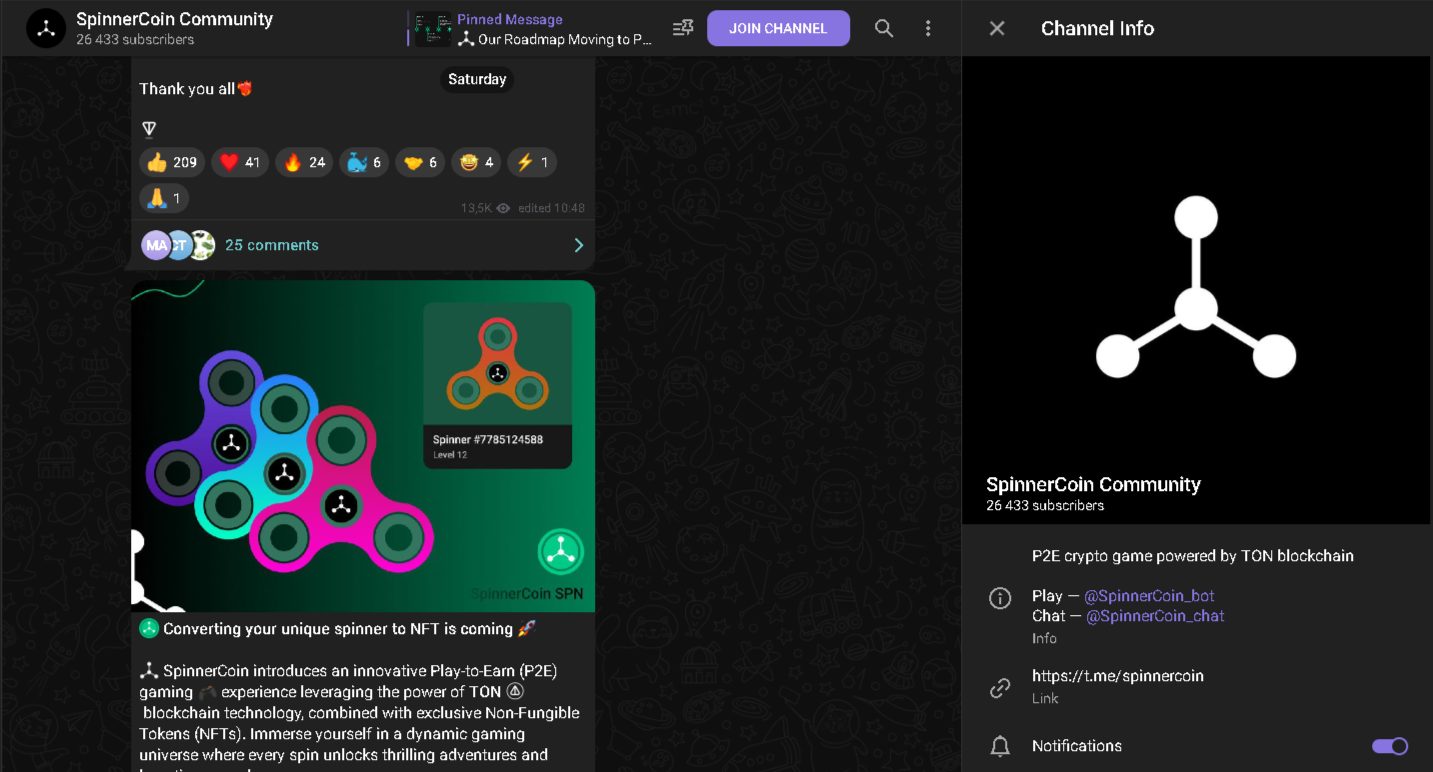Click the Saturday date badge

477,79
